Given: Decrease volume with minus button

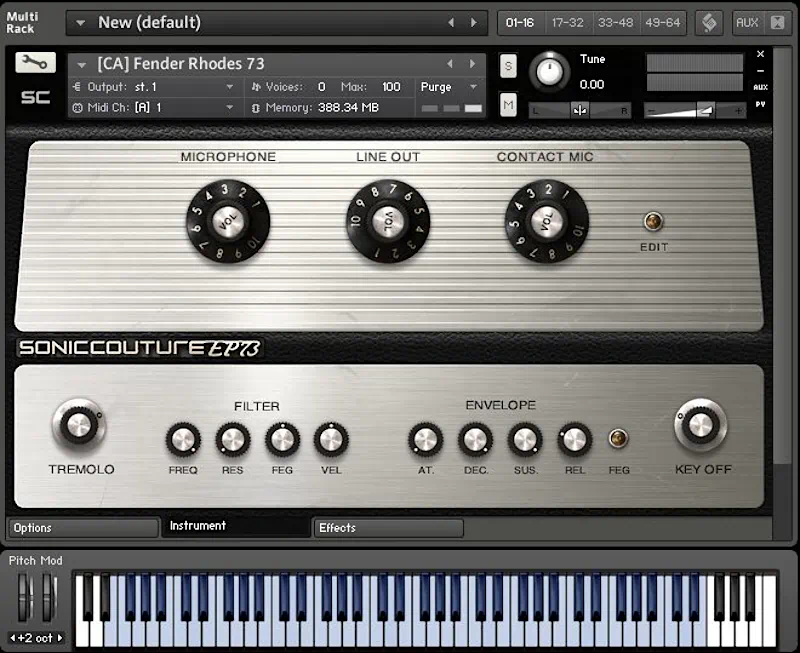Looking at the screenshot, I should 652,110.
